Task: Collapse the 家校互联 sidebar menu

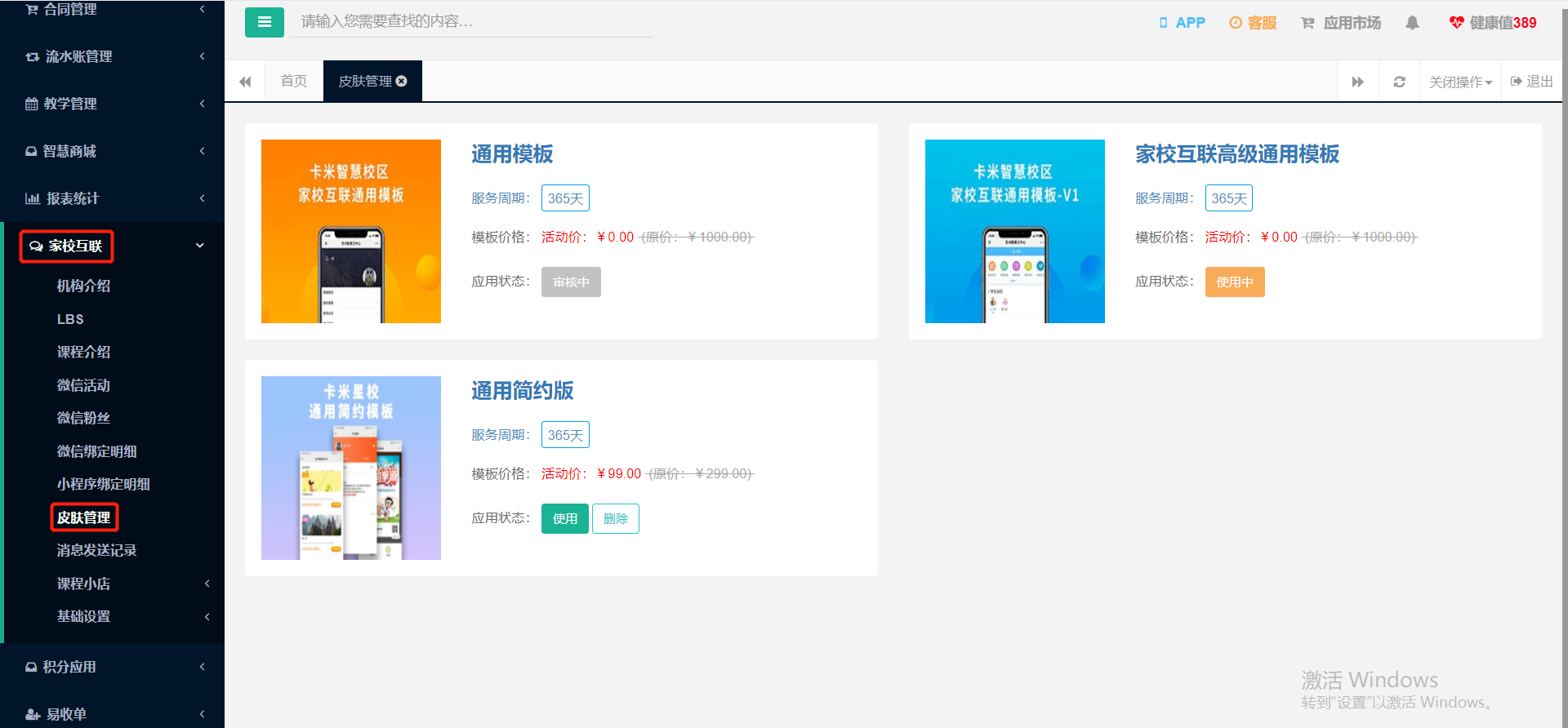Action: tap(113, 246)
